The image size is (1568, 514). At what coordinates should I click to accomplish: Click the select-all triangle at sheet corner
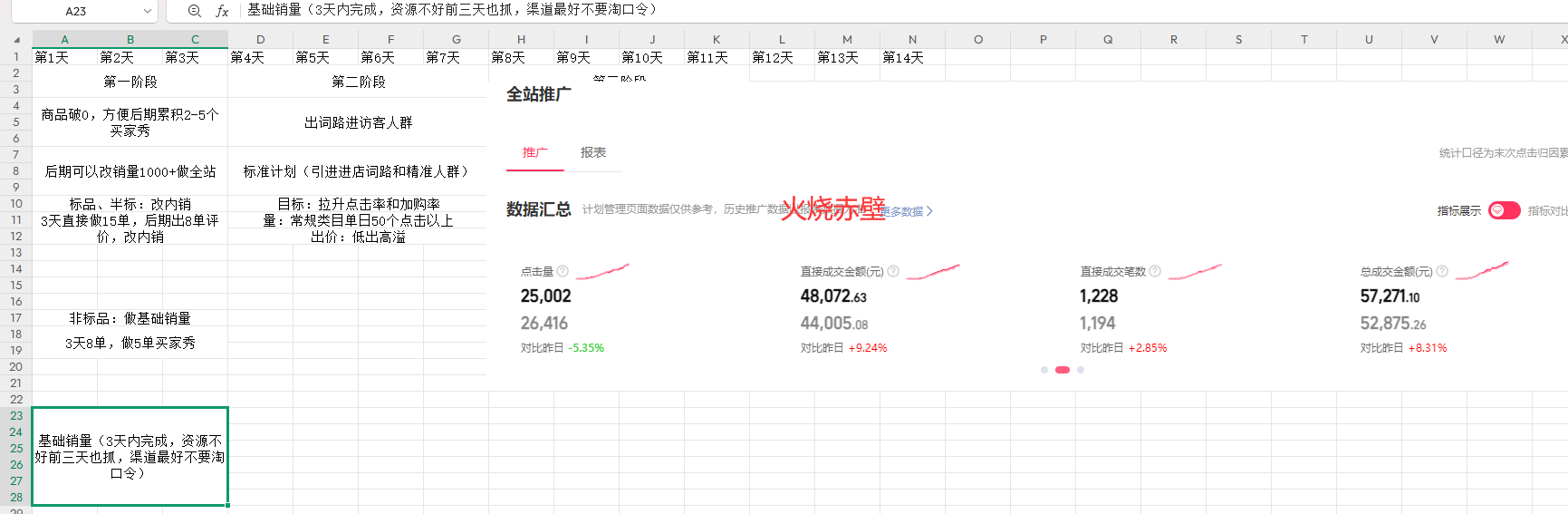click(x=16, y=40)
